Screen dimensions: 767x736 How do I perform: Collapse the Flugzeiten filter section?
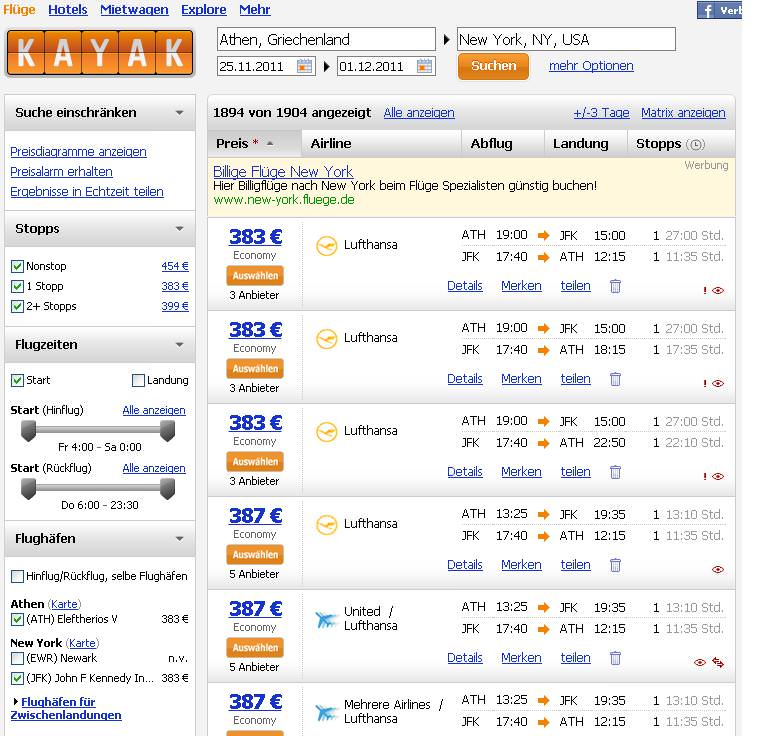pyautogui.click(x=180, y=345)
